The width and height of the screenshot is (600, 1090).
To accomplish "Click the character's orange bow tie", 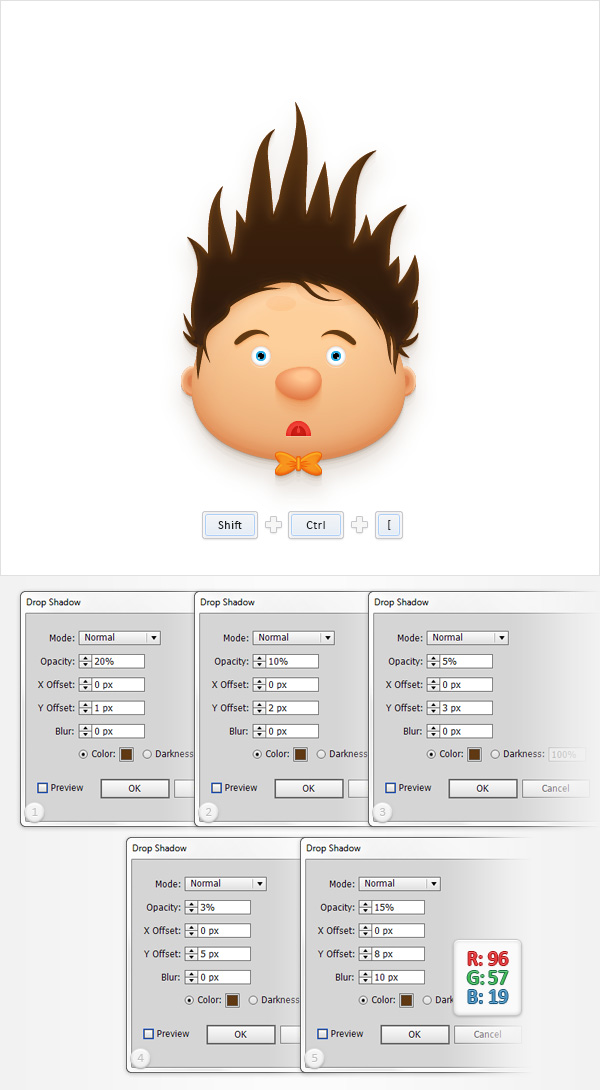I will (298, 462).
